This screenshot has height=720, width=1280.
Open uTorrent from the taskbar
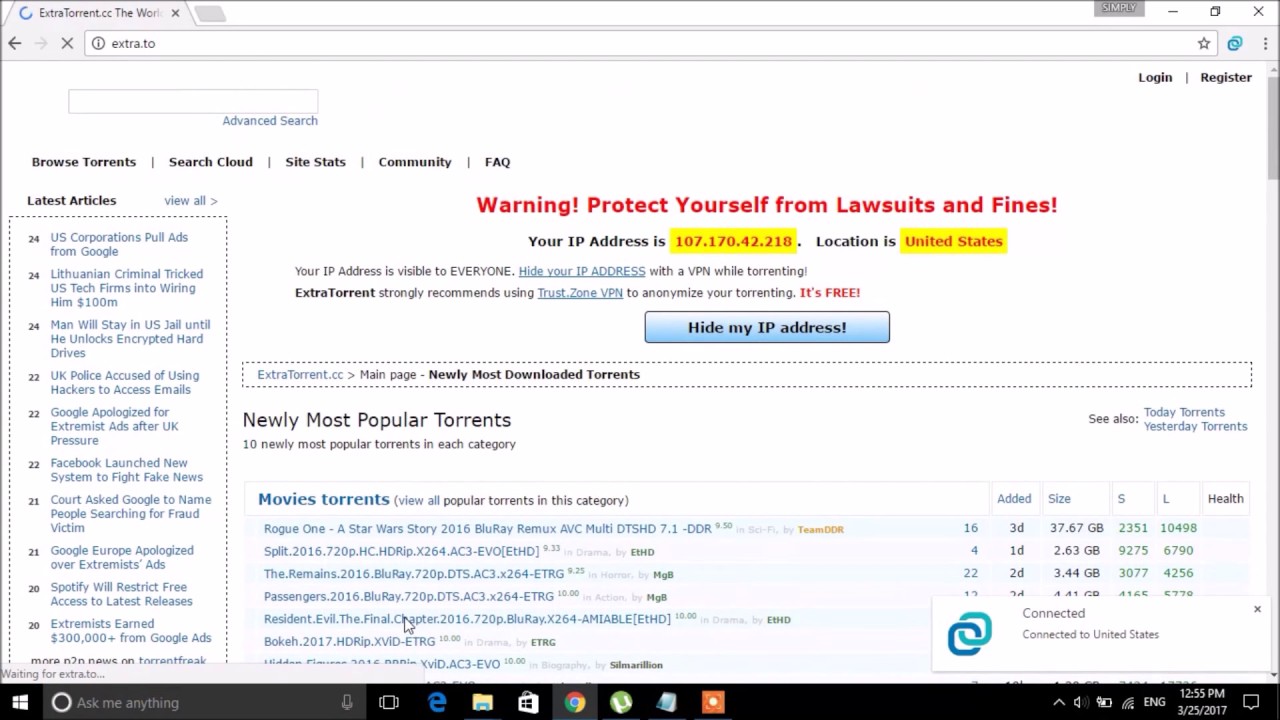(621, 702)
